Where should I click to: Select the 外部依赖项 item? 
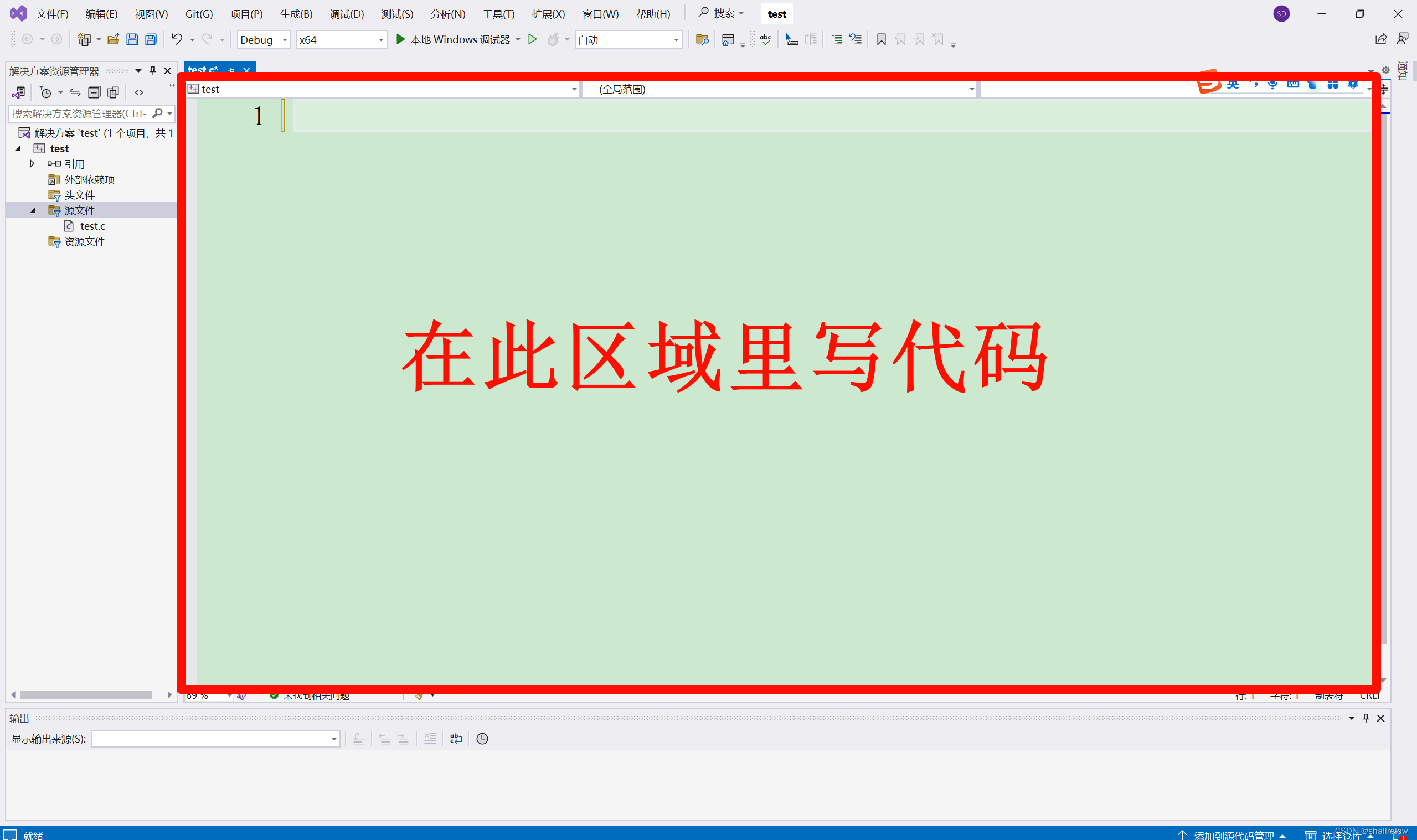tap(89, 179)
